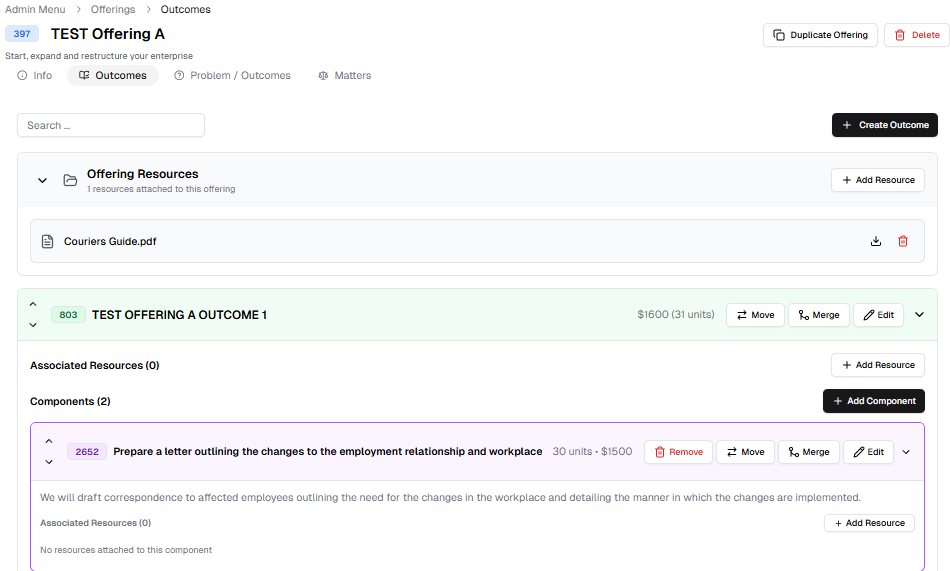Move outcome 803 down with the down arrow

tap(33, 325)
